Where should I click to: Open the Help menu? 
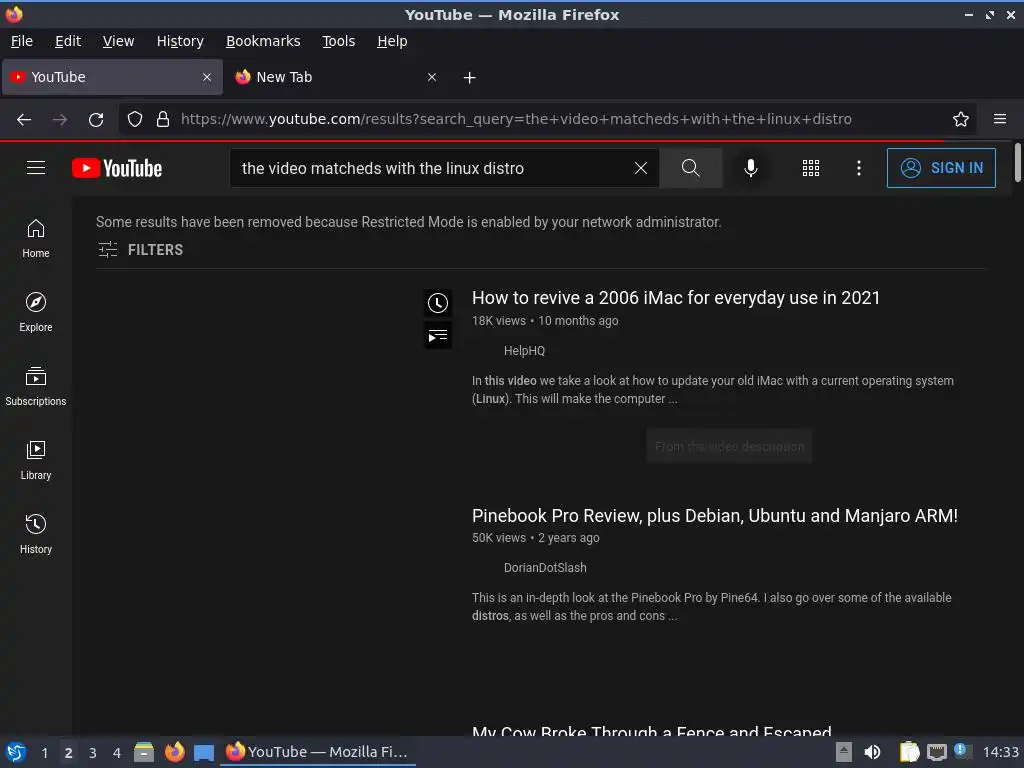392,41
